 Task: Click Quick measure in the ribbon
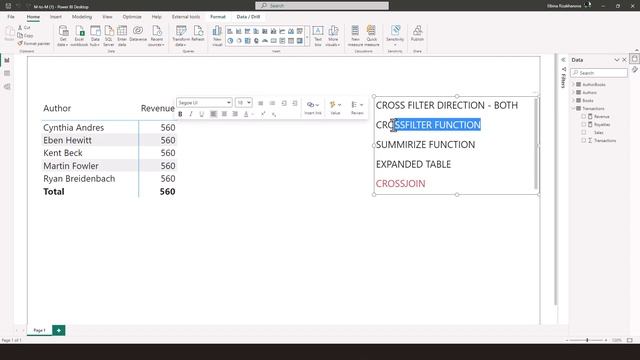[371, 36]
